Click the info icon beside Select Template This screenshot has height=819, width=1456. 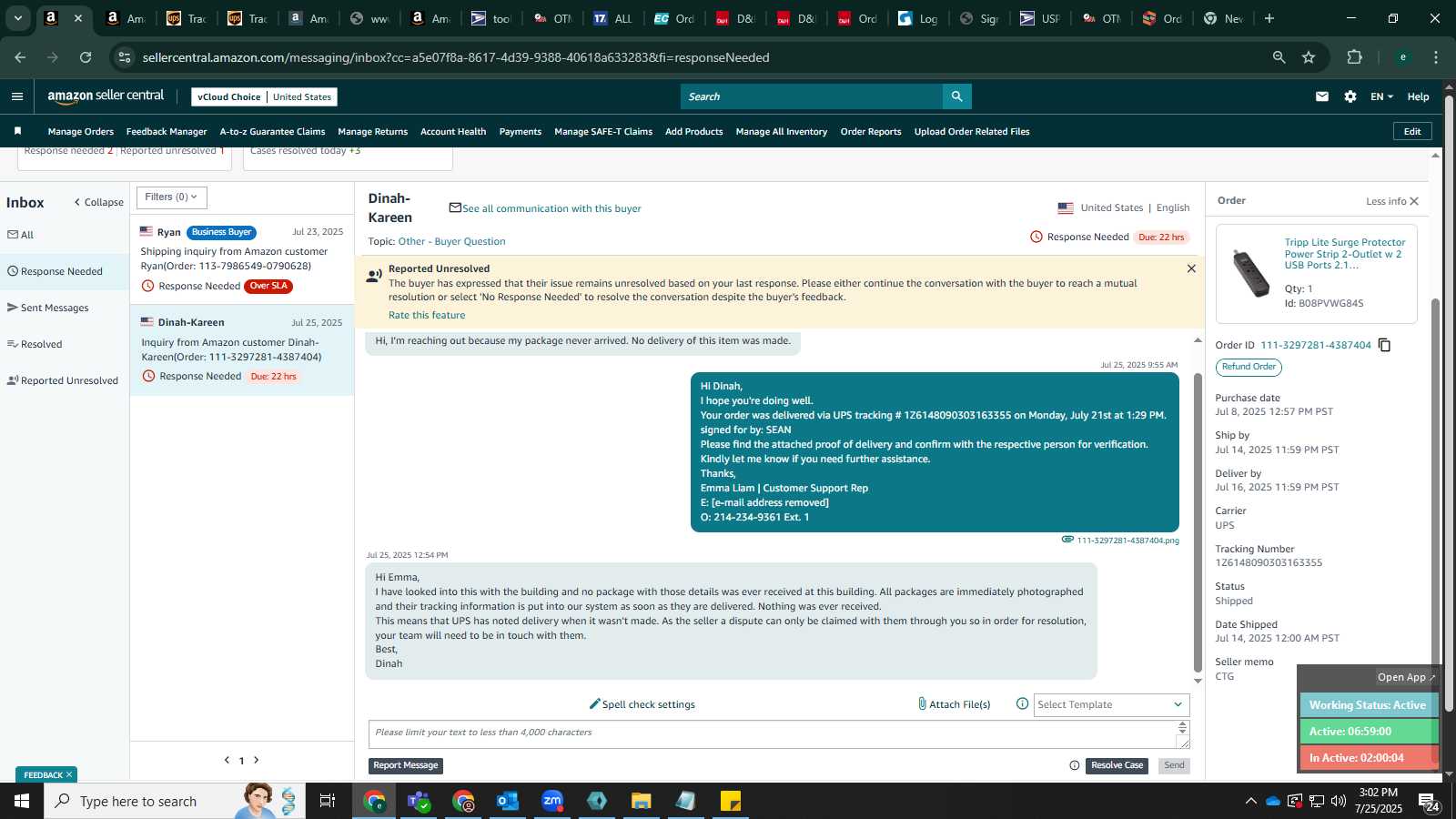click(1022, 703)
